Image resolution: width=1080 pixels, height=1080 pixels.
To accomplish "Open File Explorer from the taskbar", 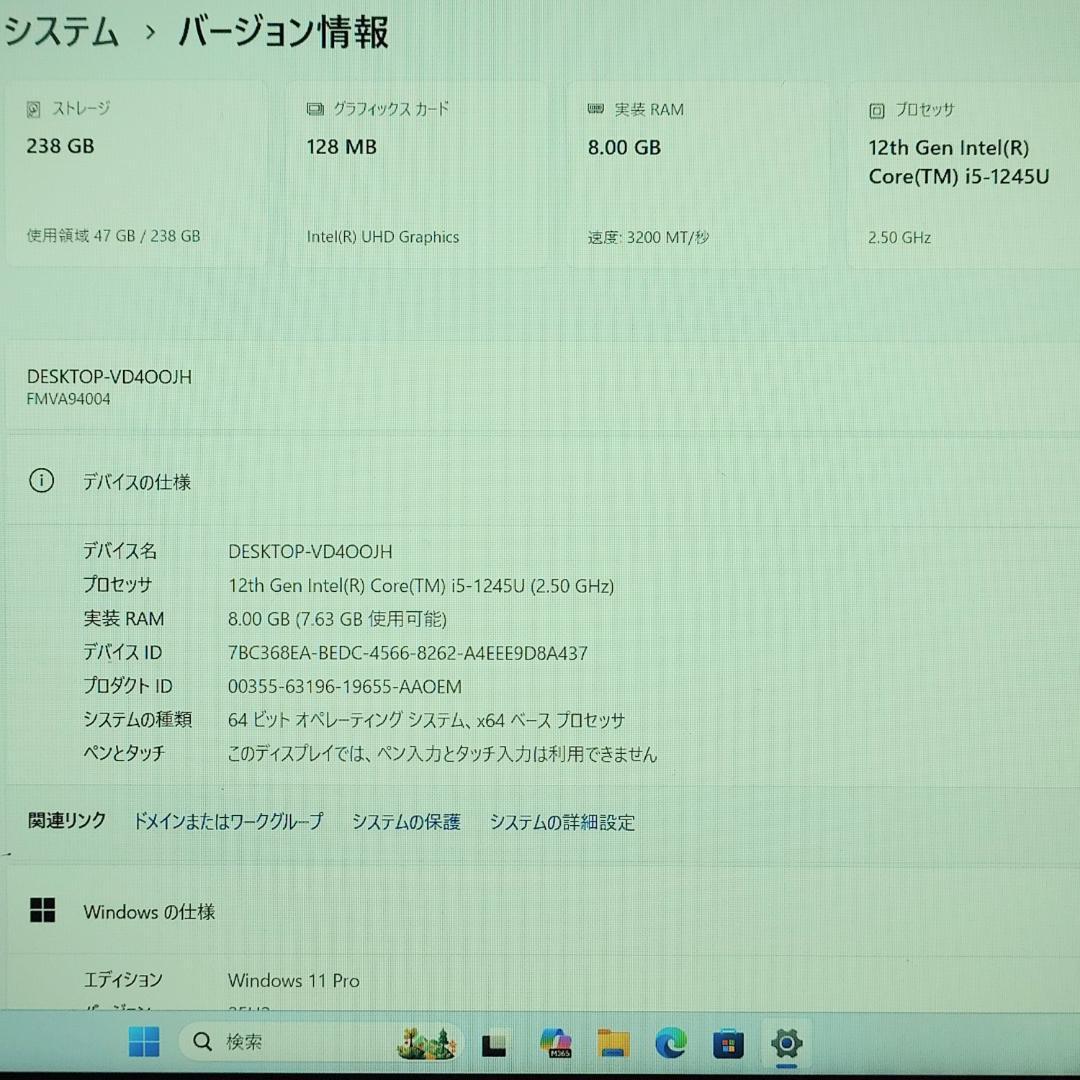I will [613, 1042].
